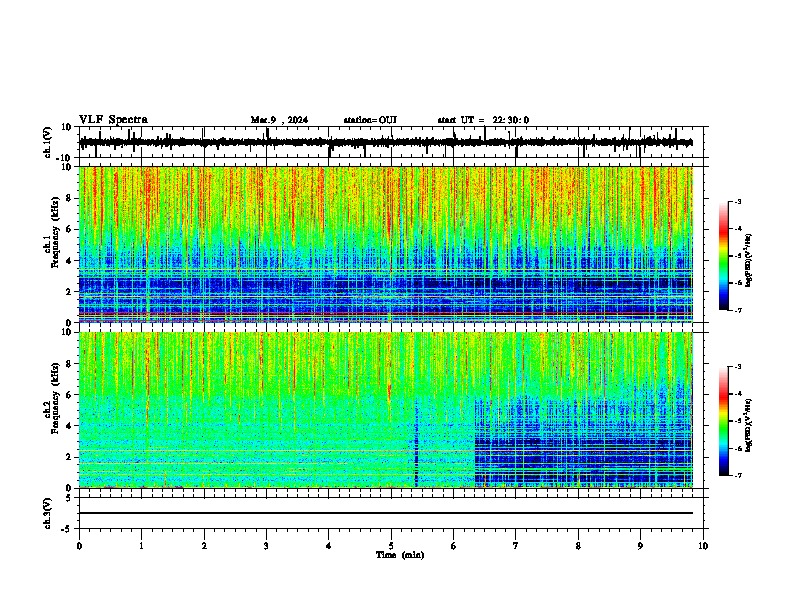Click the ch.1 voltage waveform trace
792x612 pixels.
click(x=386, y=142)
